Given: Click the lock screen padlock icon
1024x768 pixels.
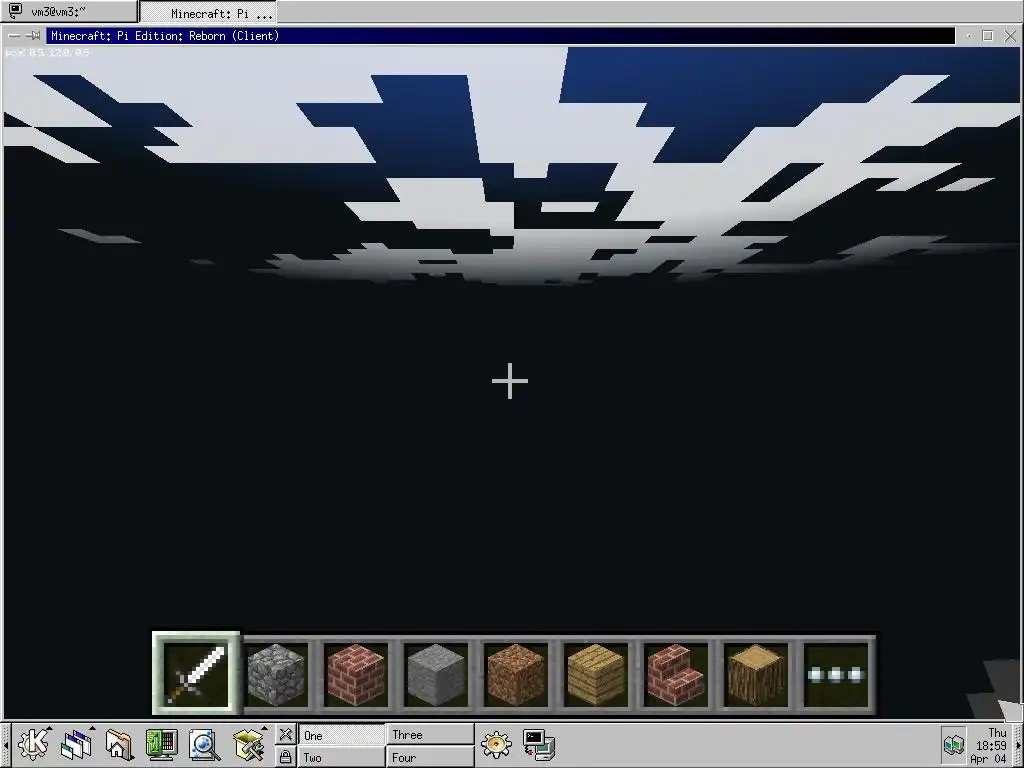Looking at the screenshot, I should 285,757.
